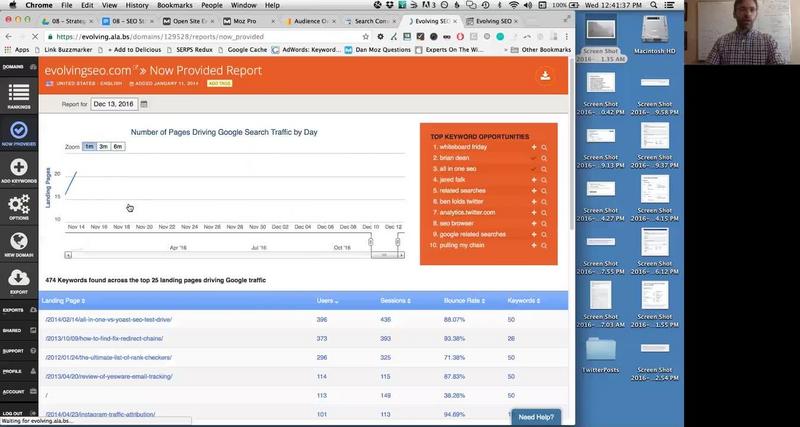Select the Macintosh HD desktop drive
This screenshot has width=800, height=427.
click(655, 35)
